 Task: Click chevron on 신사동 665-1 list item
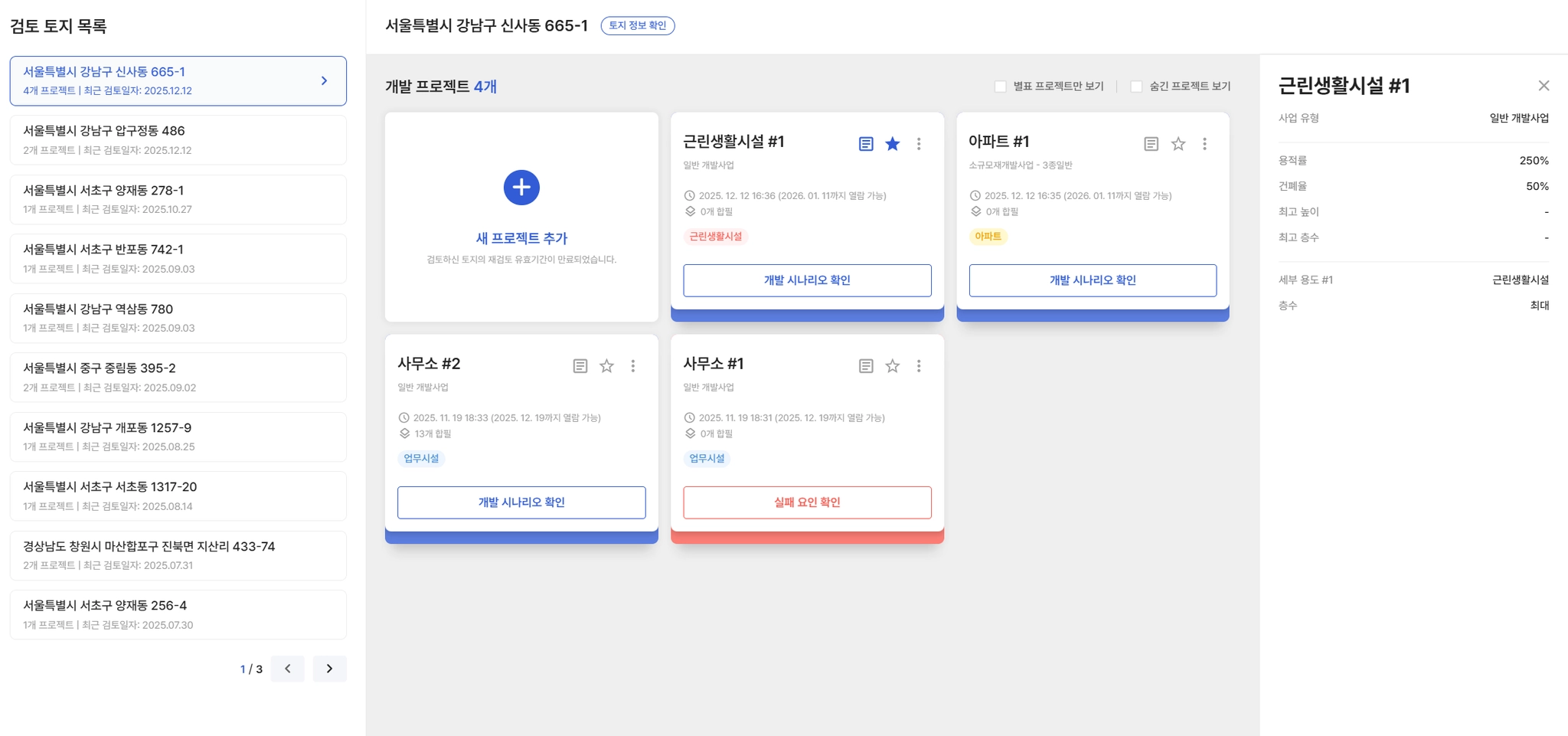pyautogui.click(x=325, y=80)
